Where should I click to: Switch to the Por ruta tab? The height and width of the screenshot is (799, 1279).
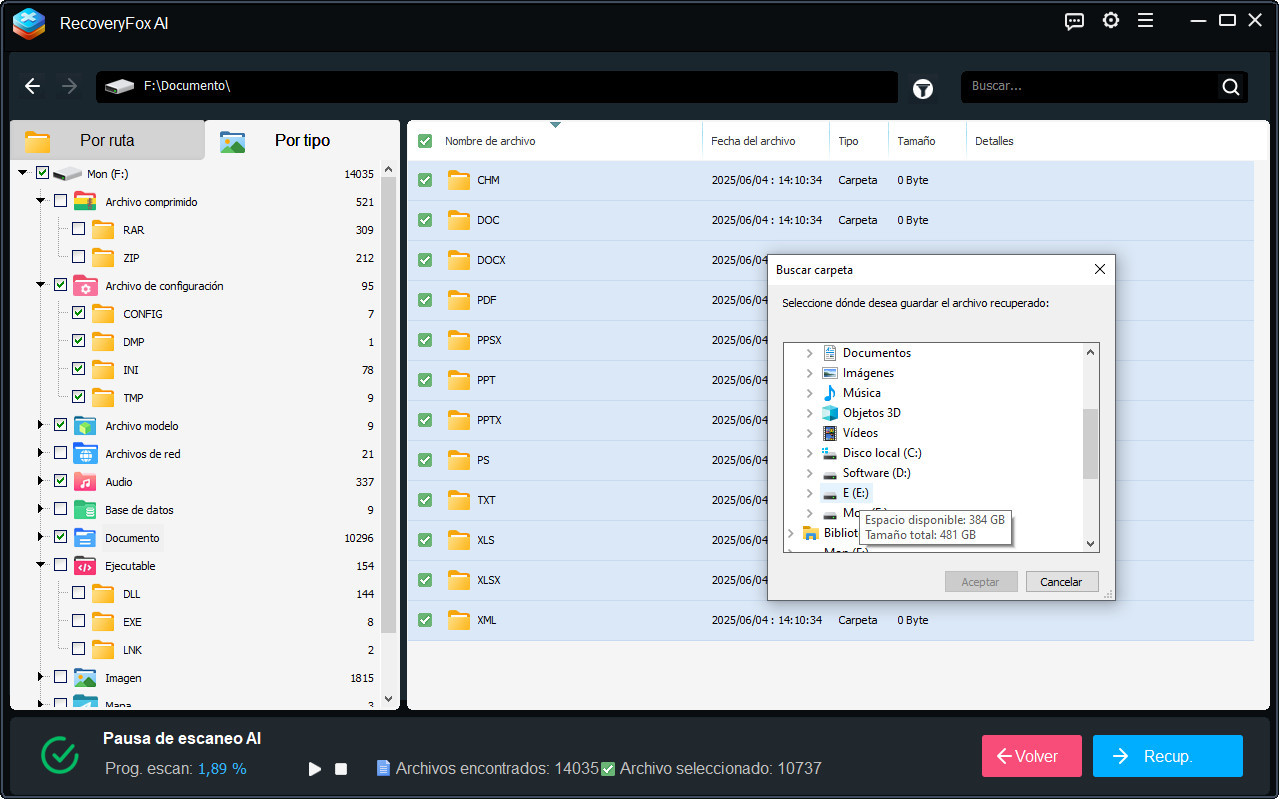[107, 141]
